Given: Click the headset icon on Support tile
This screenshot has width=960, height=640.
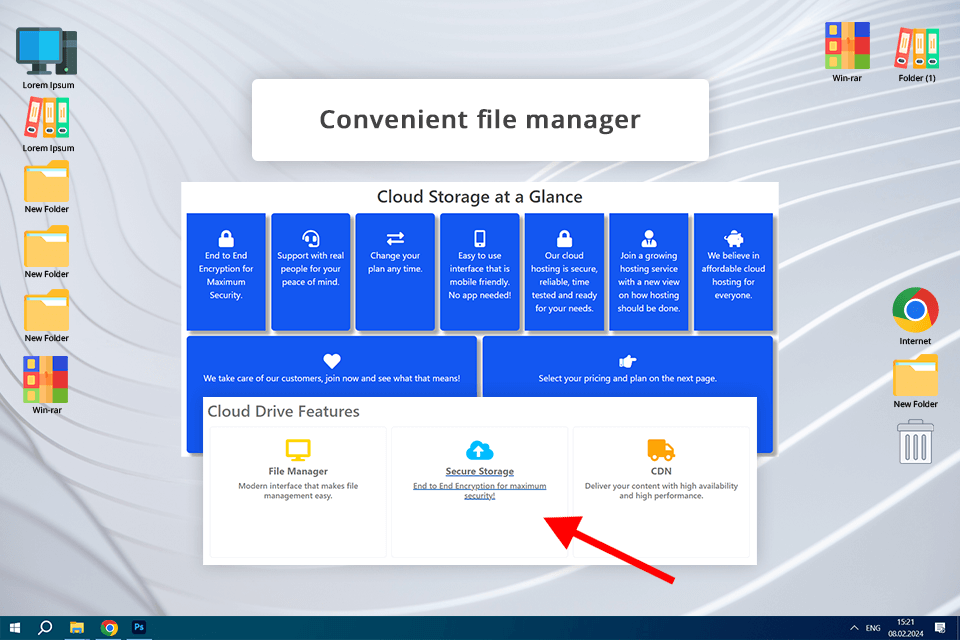Looking at the screenshot, I should [x=310, y=238].
